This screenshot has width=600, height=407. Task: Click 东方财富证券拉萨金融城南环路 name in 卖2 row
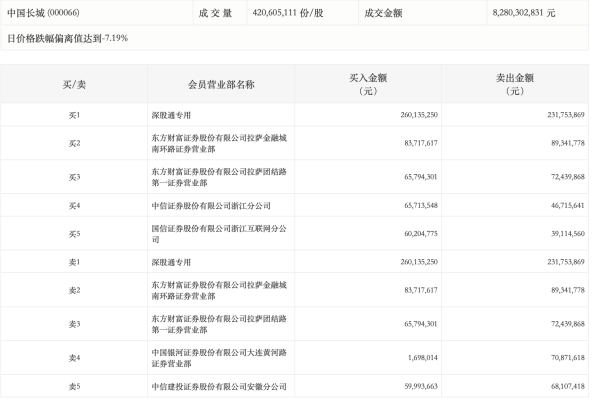219,290
